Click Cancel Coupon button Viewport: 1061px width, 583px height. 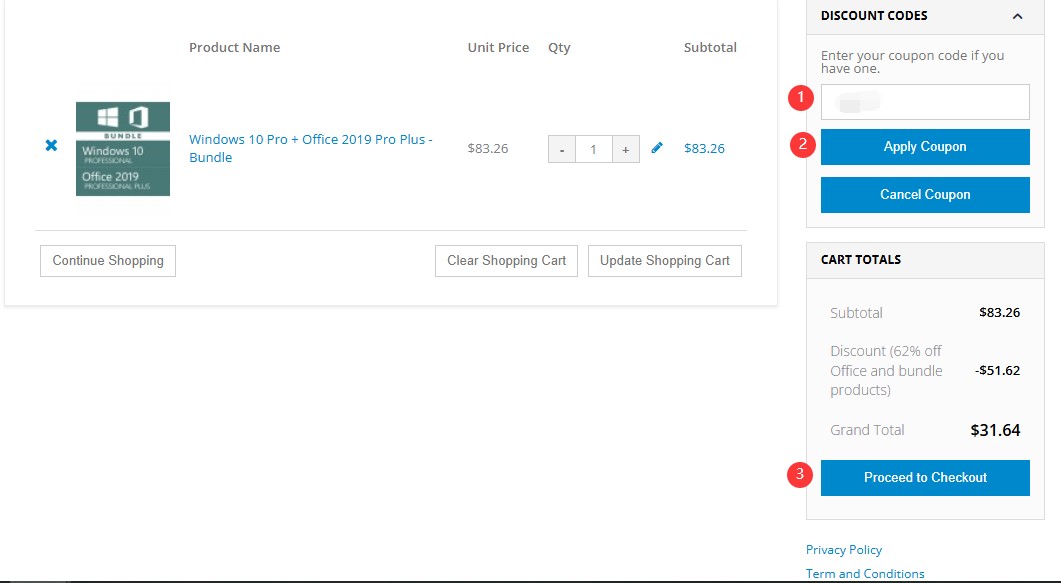(925, 195)
